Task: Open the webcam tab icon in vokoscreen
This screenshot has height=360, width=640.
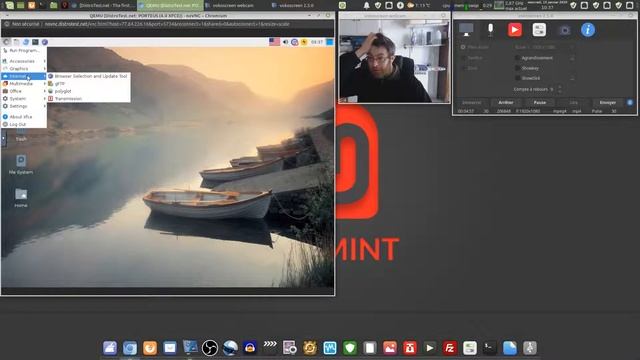Action: [564, 30]
